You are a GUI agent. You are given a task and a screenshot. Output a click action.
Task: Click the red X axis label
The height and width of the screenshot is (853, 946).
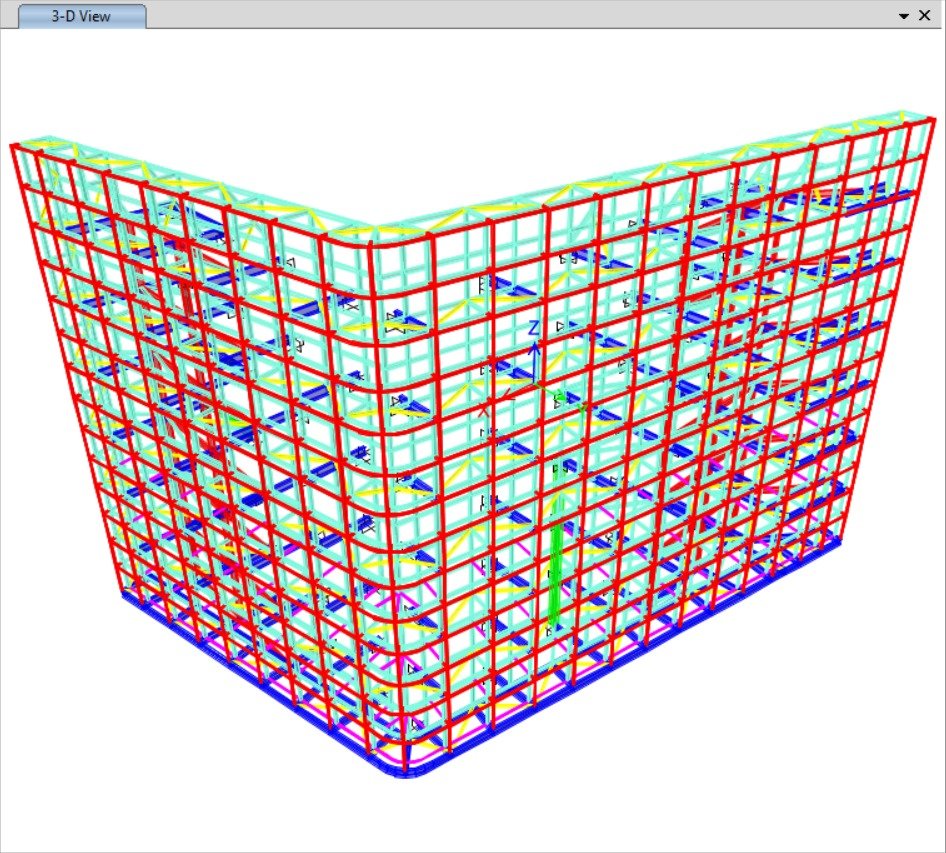coord(484,410)
